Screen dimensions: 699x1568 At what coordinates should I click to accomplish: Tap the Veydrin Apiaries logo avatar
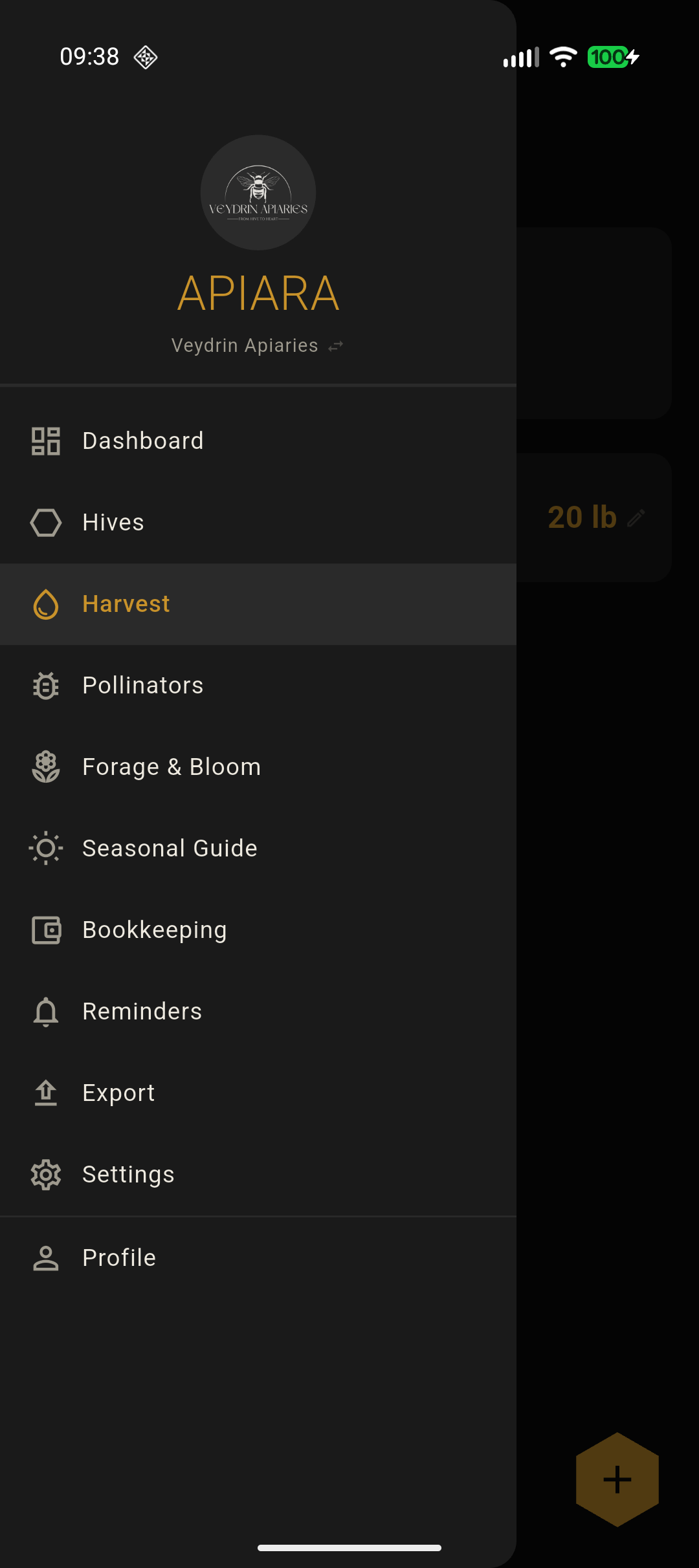point(258,193)
